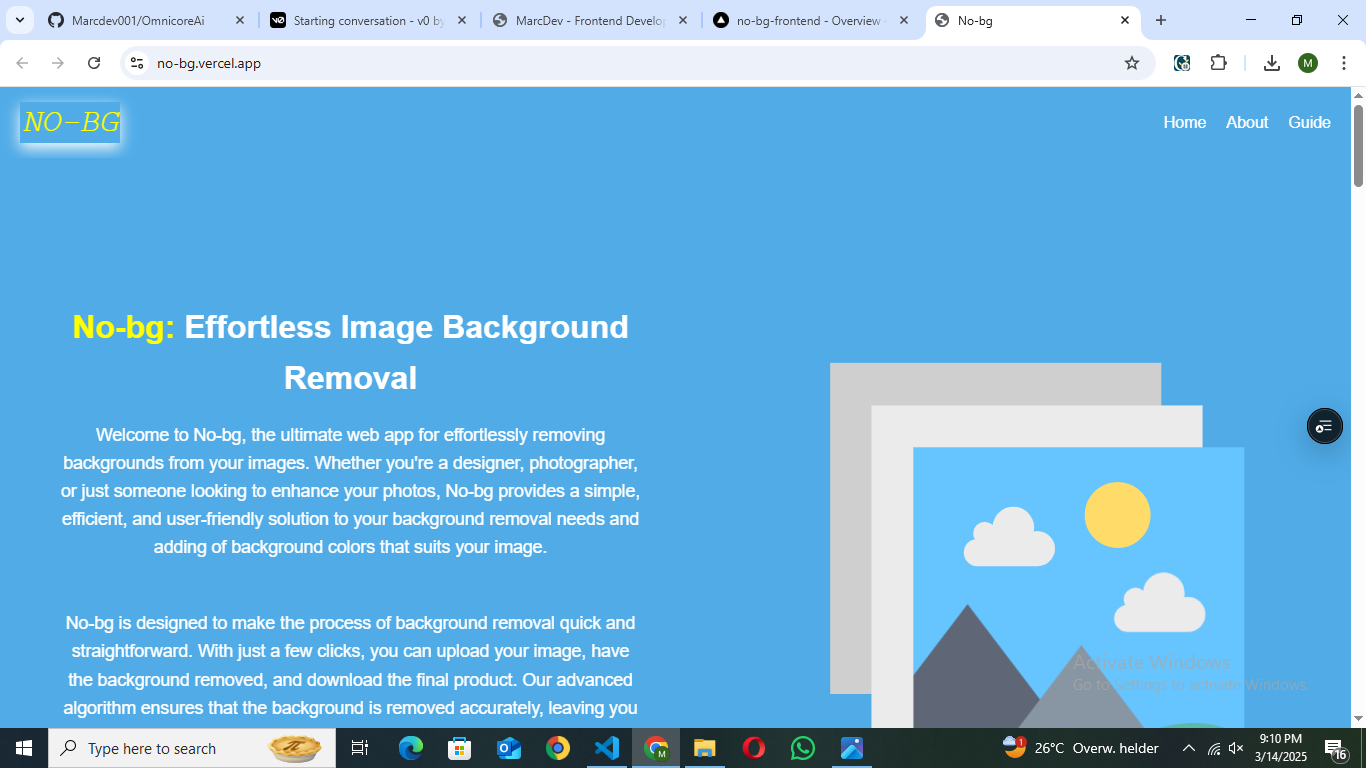
Task: Open the browser Downloads icon
Action: 1271,62
